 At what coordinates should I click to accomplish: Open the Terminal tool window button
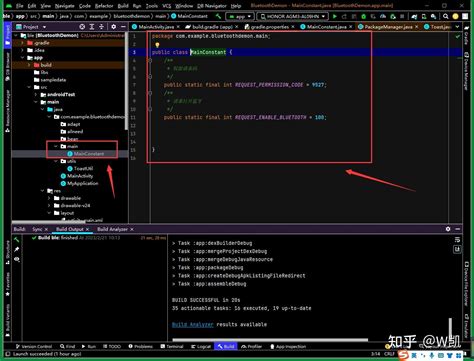172,347
